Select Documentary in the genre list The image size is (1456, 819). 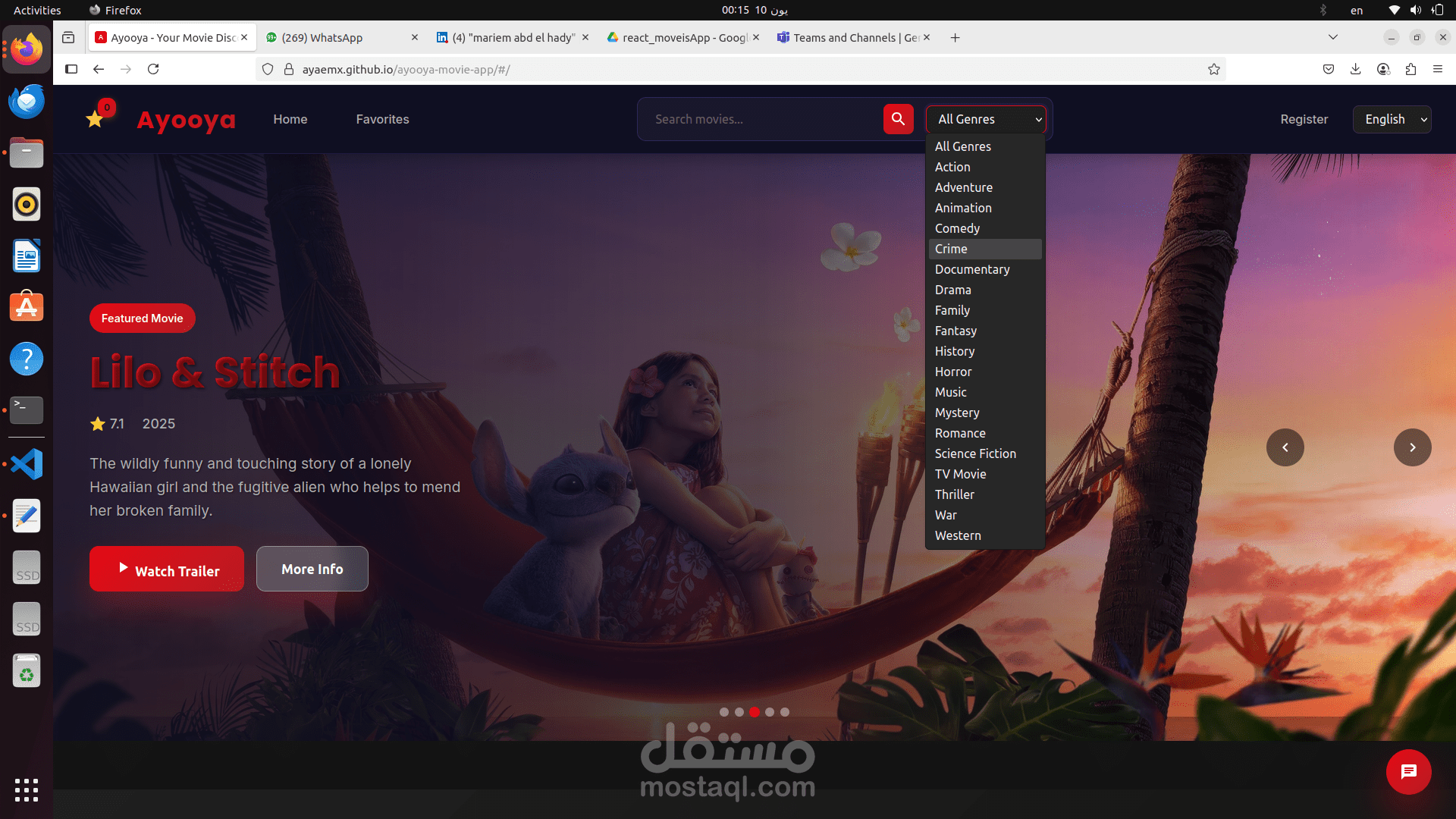[x=985, y=269]
